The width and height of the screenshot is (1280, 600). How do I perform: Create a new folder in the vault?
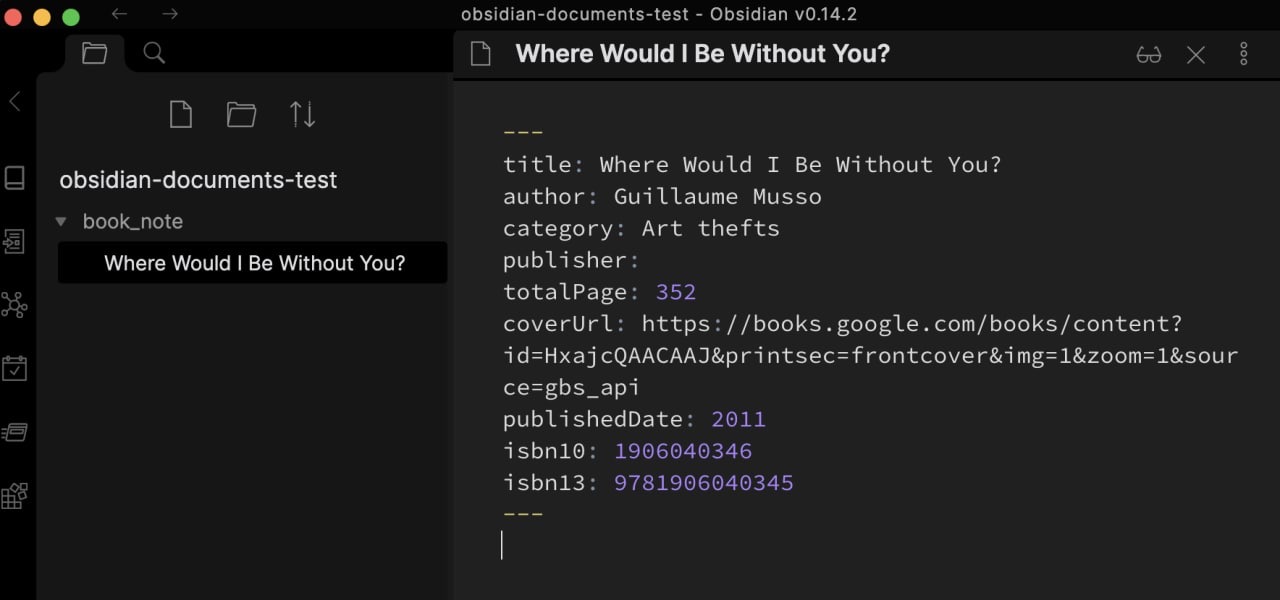[241, 115]
